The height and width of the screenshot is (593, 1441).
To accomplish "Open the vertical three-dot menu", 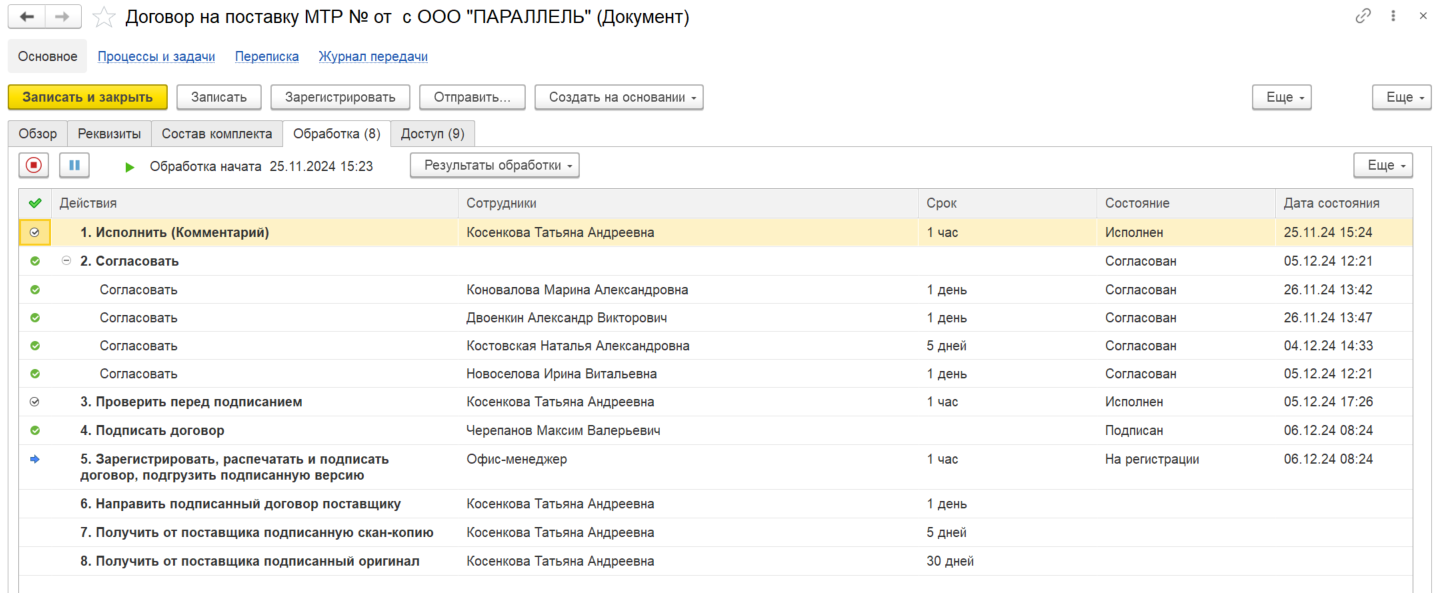I will coord(1393,16).
